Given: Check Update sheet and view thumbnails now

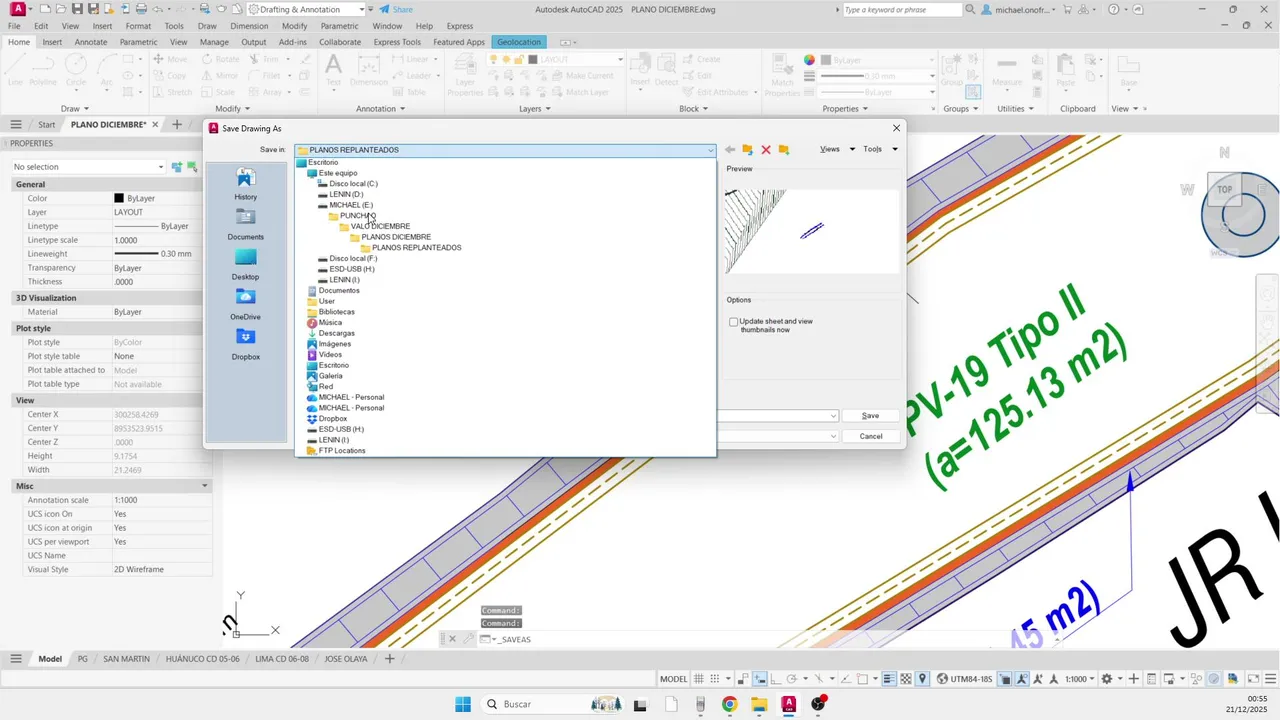Looking at the screenshot, I should (x=734, y=322).
